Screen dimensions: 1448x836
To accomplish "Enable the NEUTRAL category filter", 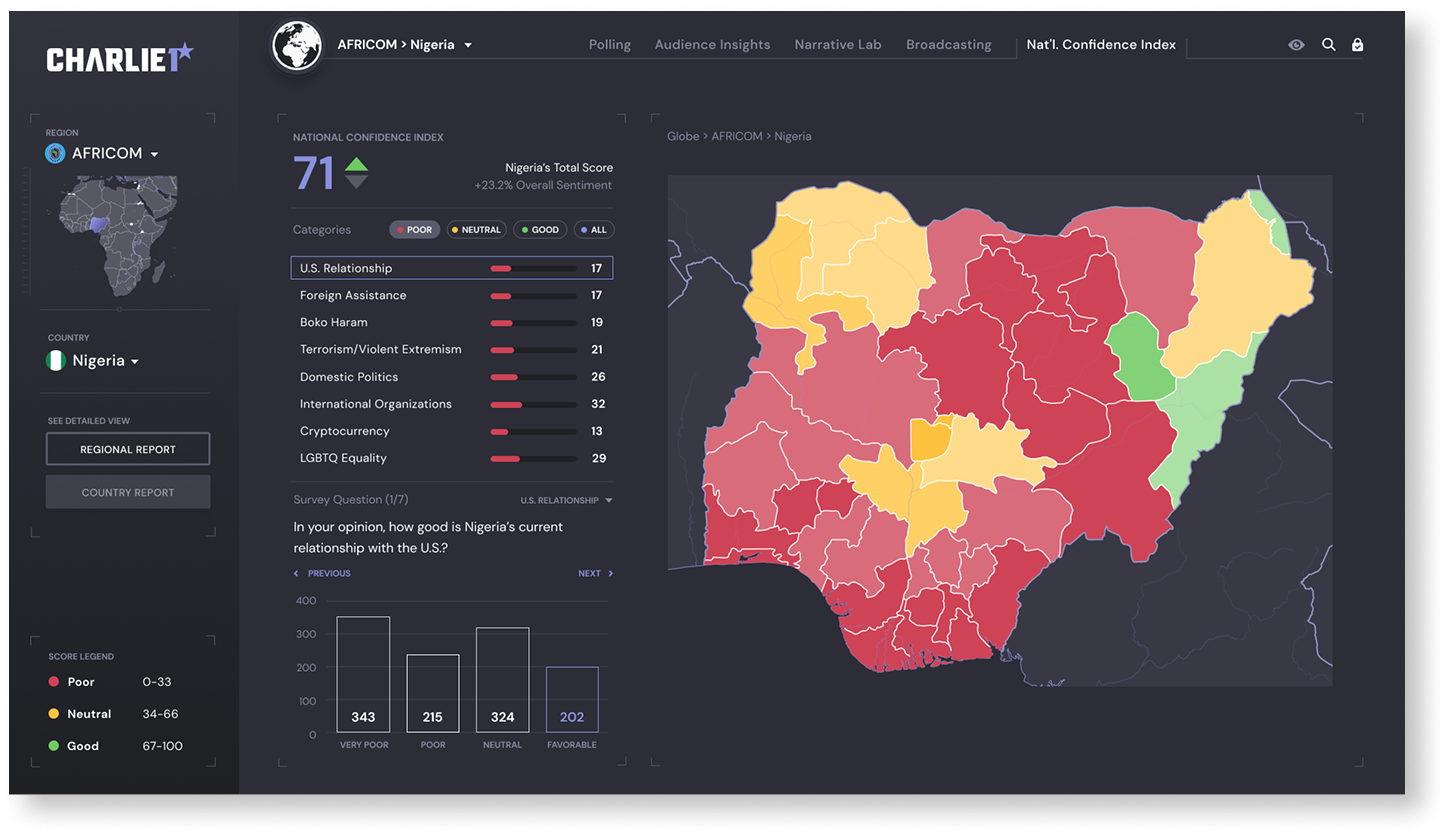I will [x=476, y=230].
